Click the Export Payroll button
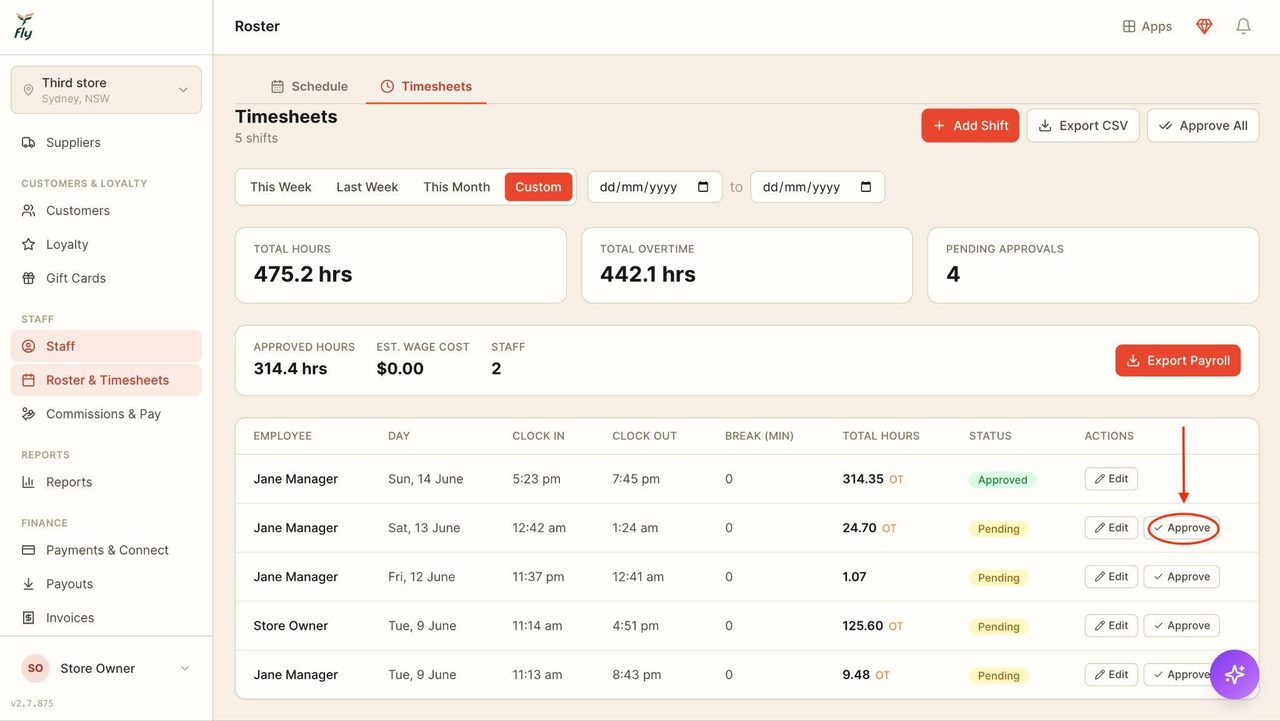 [1178, 361]
